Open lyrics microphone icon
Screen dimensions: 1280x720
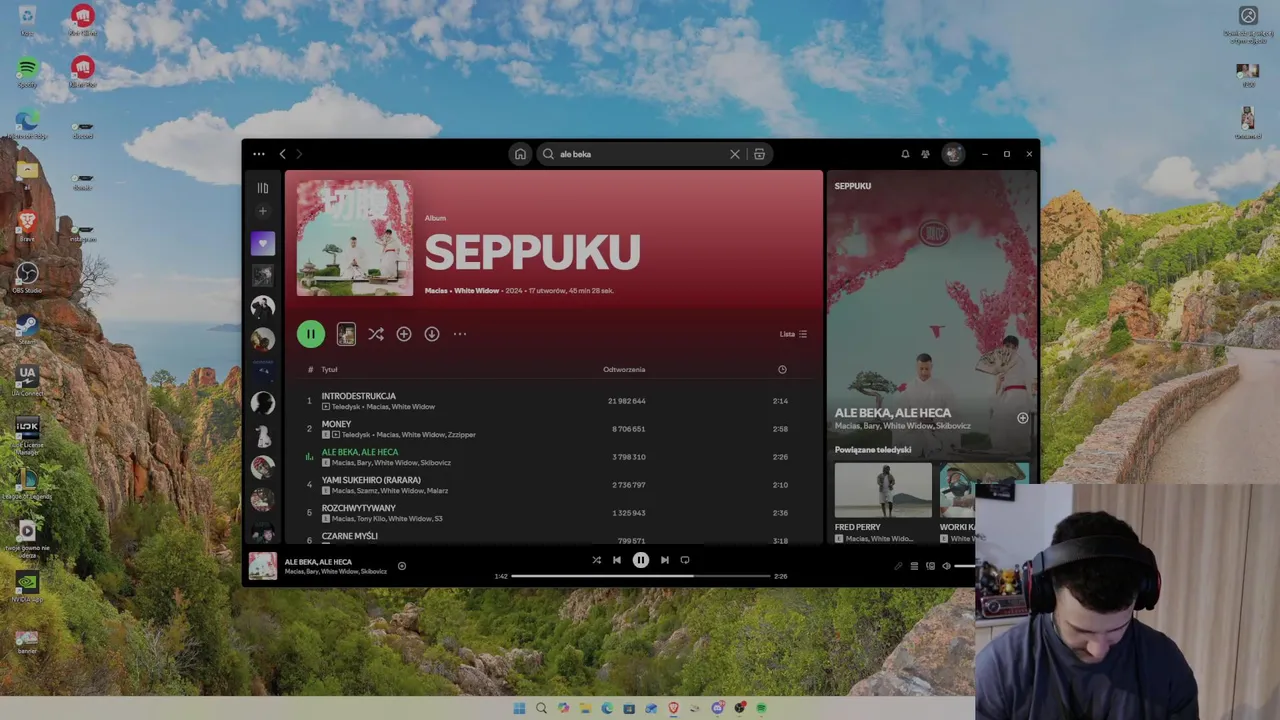898,566
